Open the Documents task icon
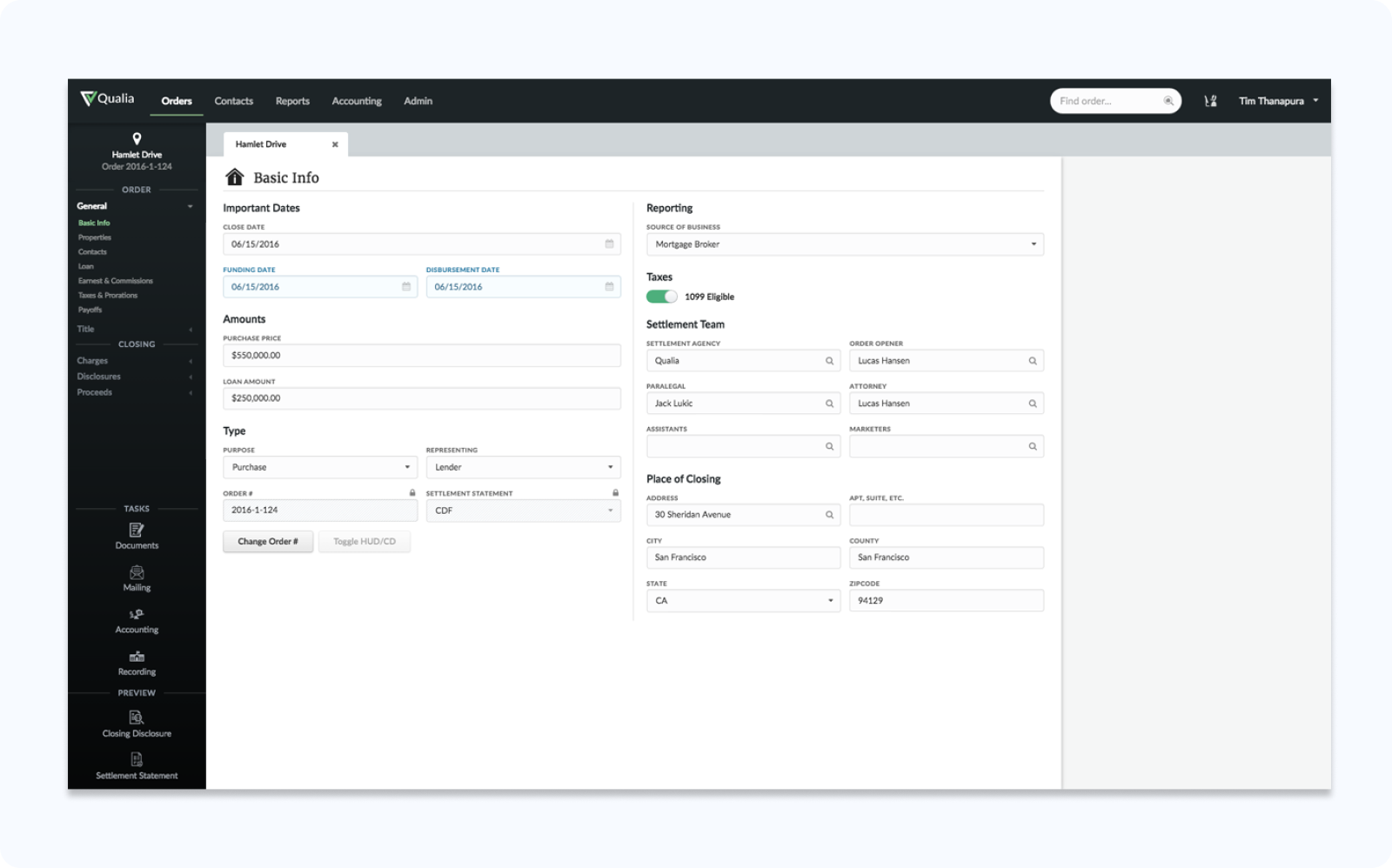 click(137, 530)
